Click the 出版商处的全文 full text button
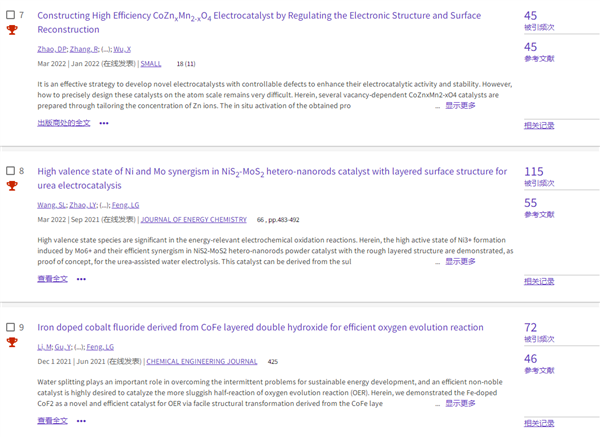600x437 pixels. [x=64, y=123]
